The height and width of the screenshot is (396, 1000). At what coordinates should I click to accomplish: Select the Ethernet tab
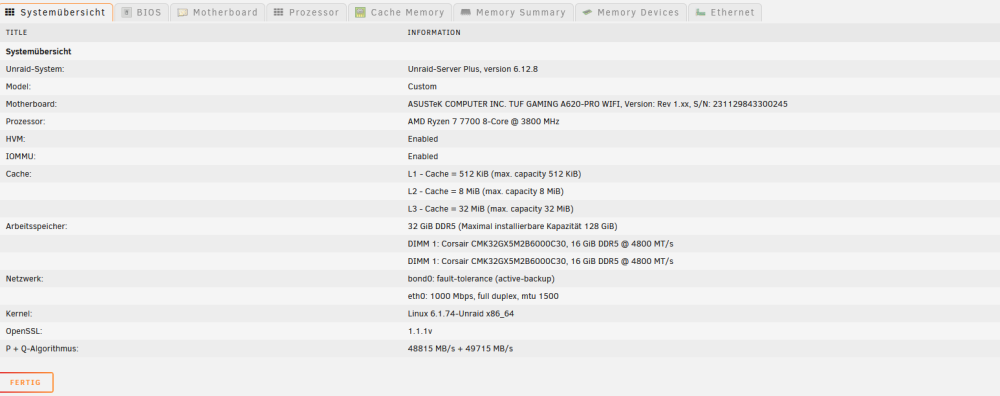click(x=724, y=12)
